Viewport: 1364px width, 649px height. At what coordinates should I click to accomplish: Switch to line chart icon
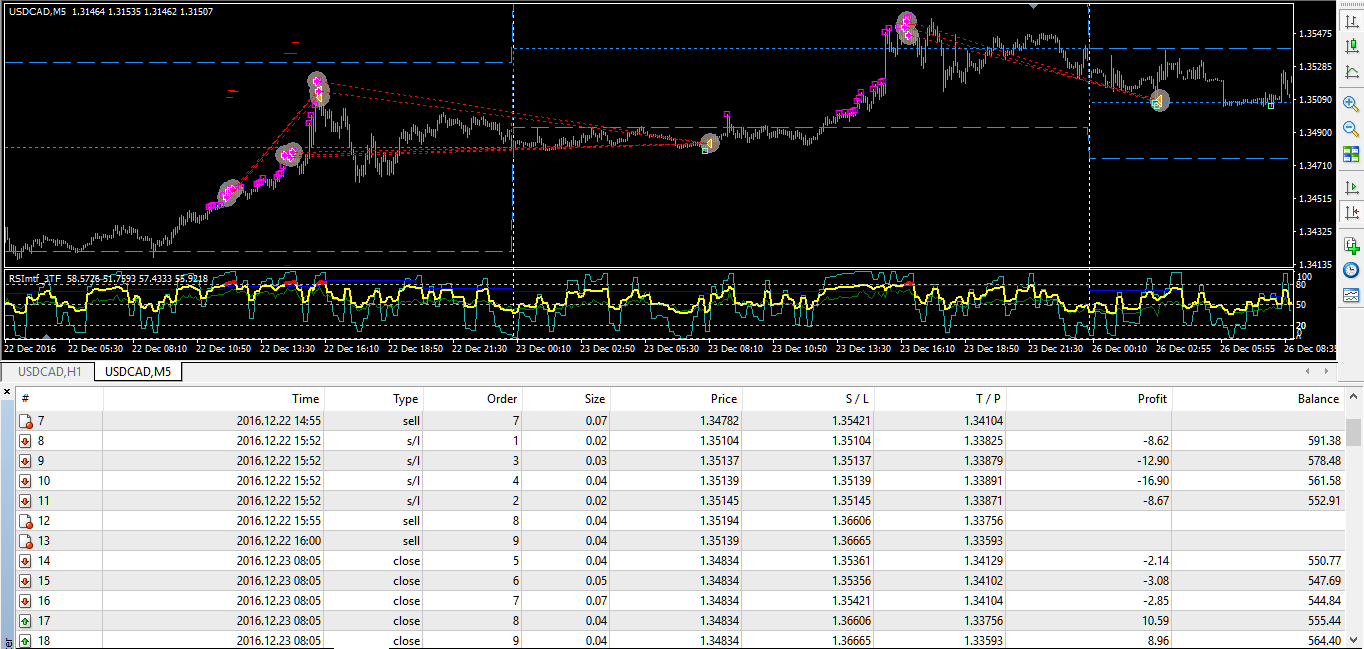pyautogui.click(x=1351, y=70)
